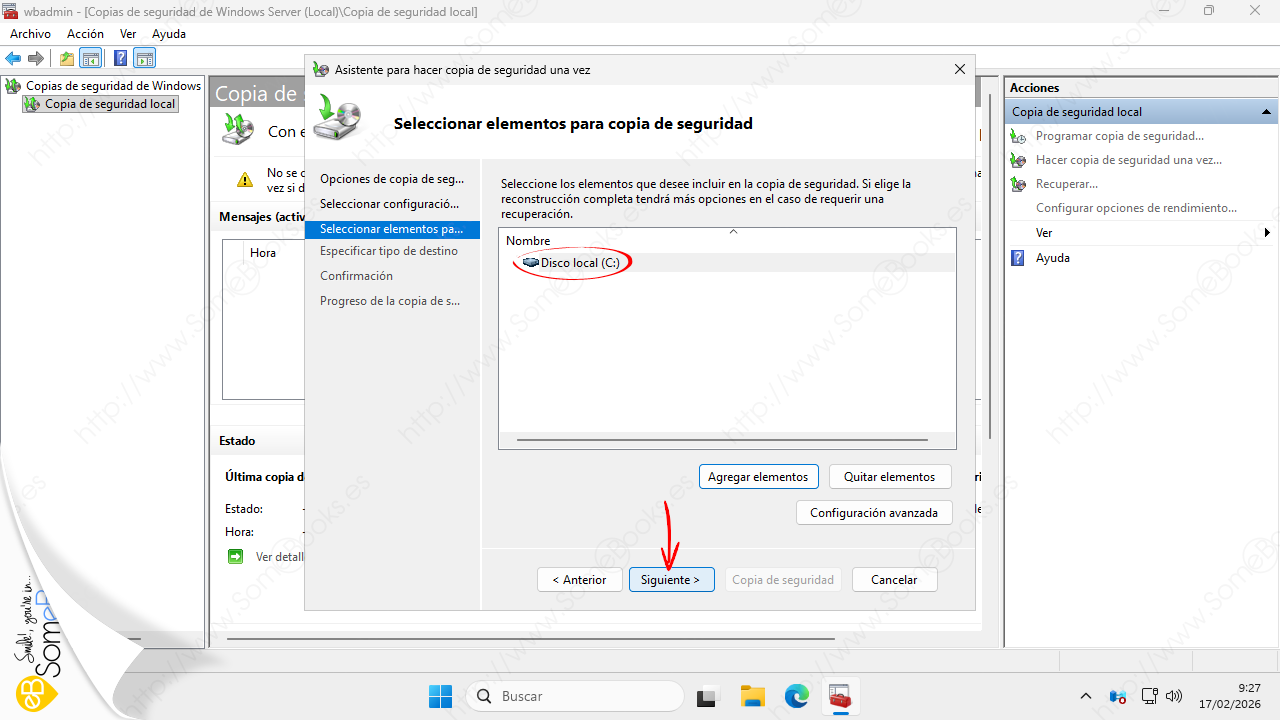Screen dimensions: 1280x720
Task: Show hidden icons in system tray
Action: (1086, 696)
